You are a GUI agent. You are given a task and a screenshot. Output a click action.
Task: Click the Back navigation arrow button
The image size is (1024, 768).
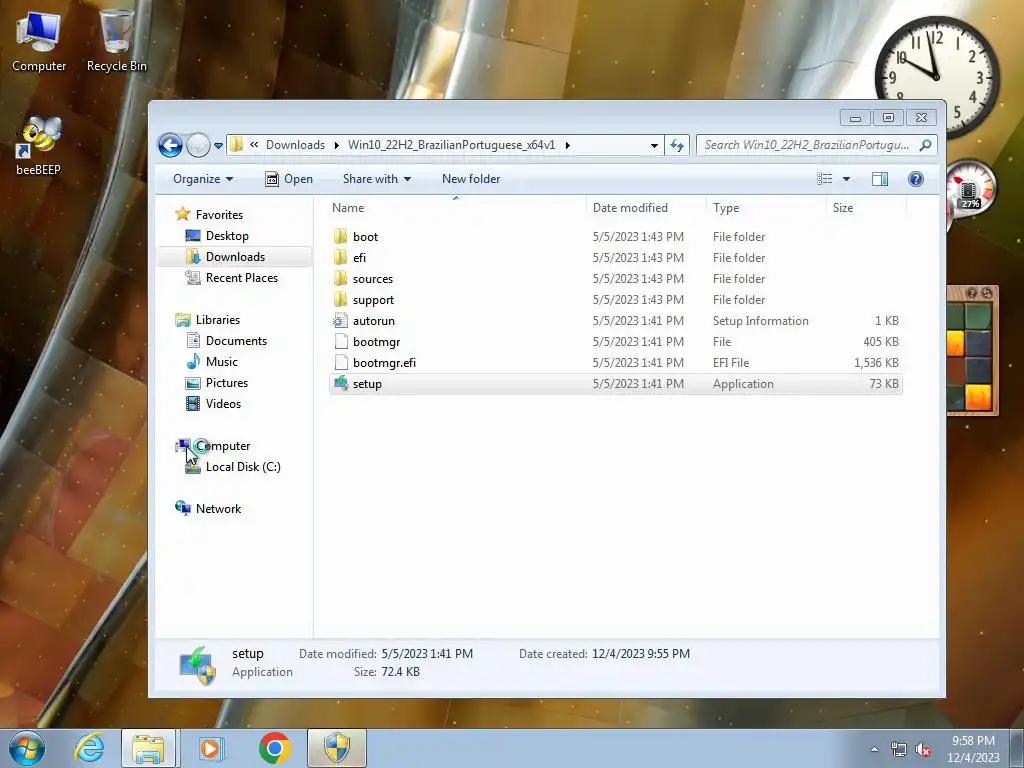(x=170, y=145)
